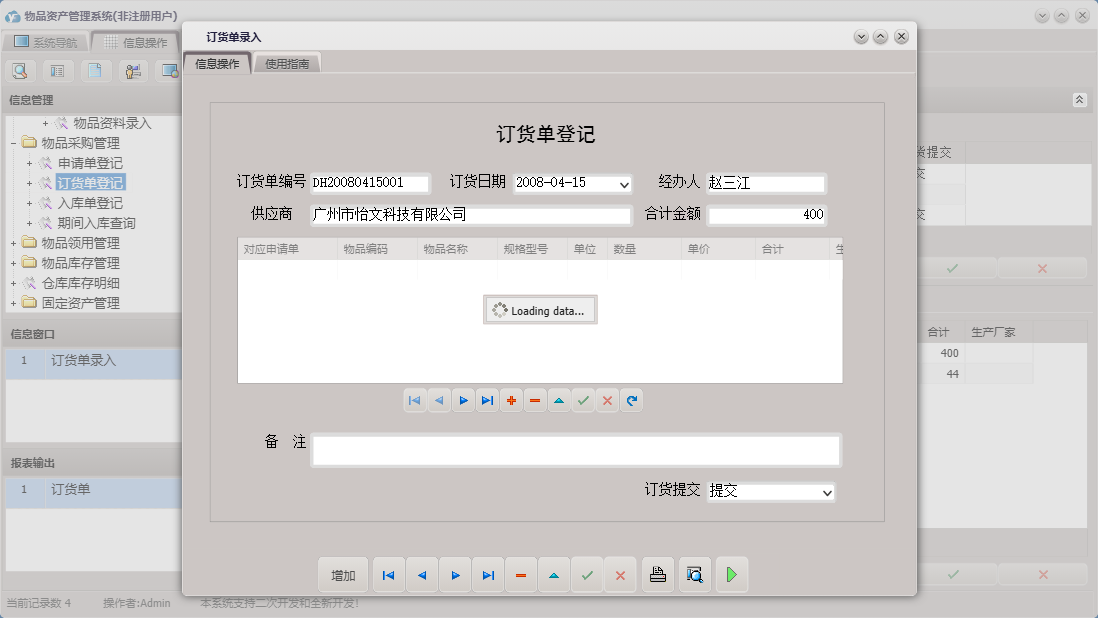Click the add record plus icon in grid navigator
1098x618 pixels.
coord(511,400)
